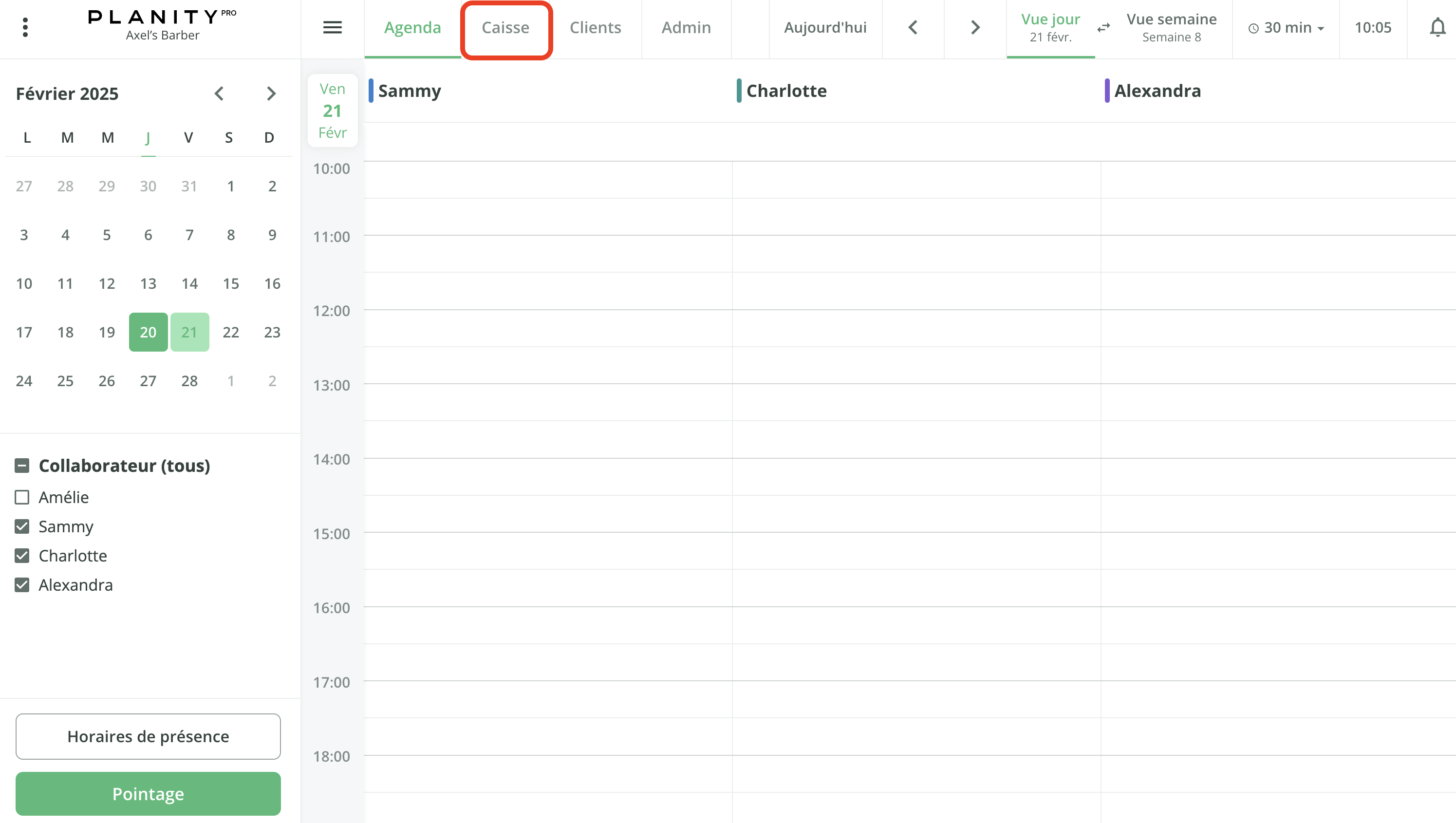Toggle the Collaborateur (tous) checkbox
The width and height of the screenshot is (1456, 823).
[x=22, y=466]
